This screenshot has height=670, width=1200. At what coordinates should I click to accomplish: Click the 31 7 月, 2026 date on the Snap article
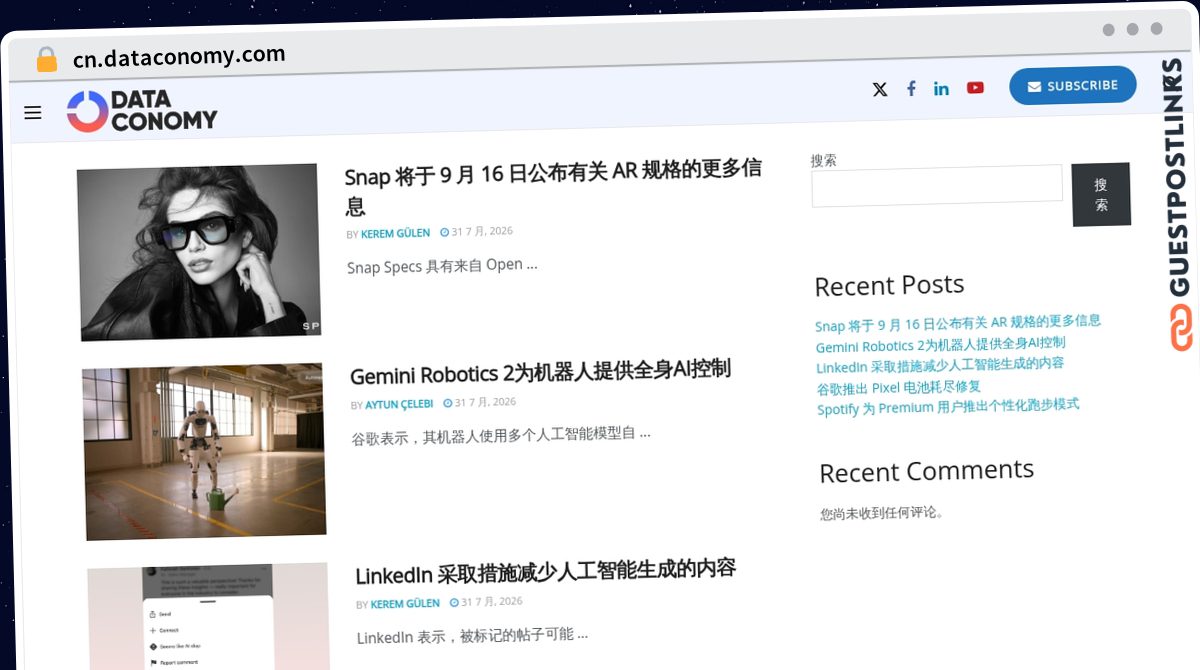pyautogui.click(x=482, y=231)
